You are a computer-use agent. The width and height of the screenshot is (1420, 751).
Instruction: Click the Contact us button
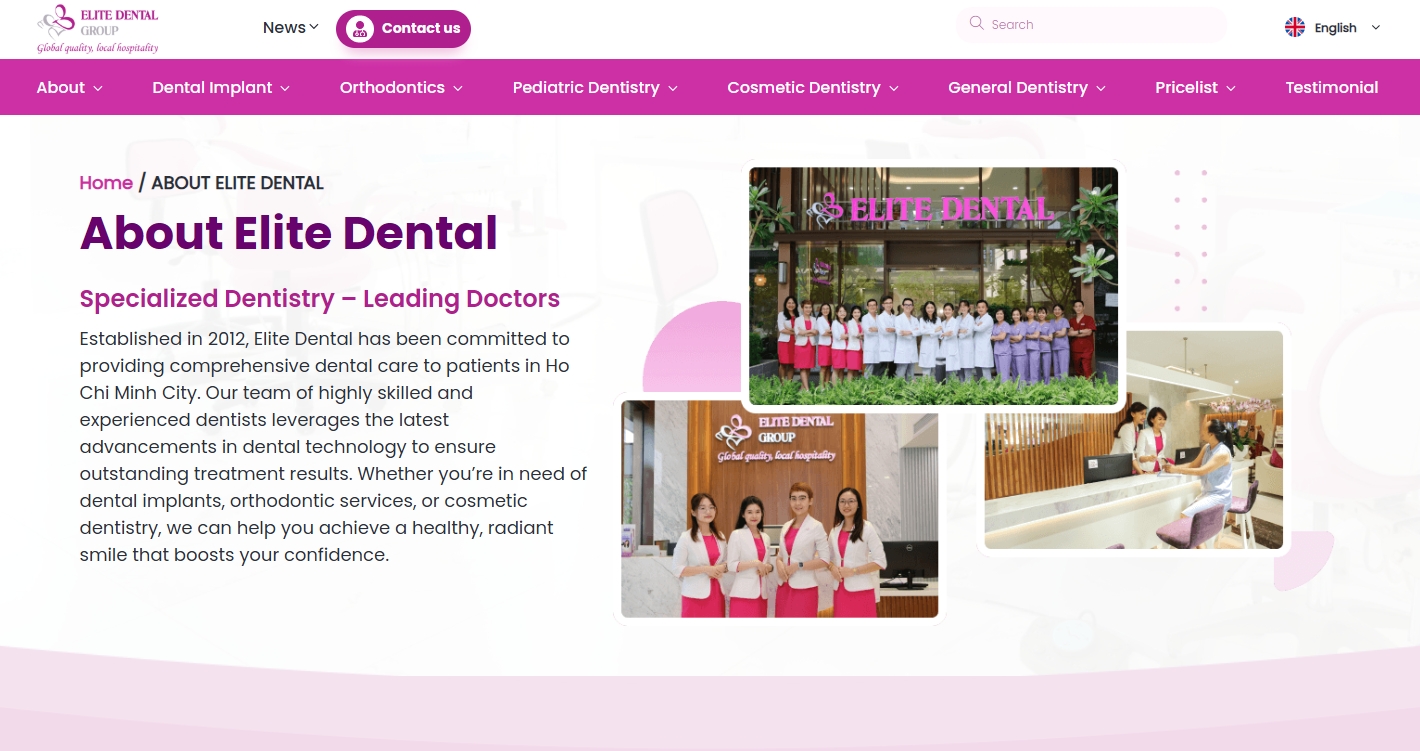tap(403, 28)
